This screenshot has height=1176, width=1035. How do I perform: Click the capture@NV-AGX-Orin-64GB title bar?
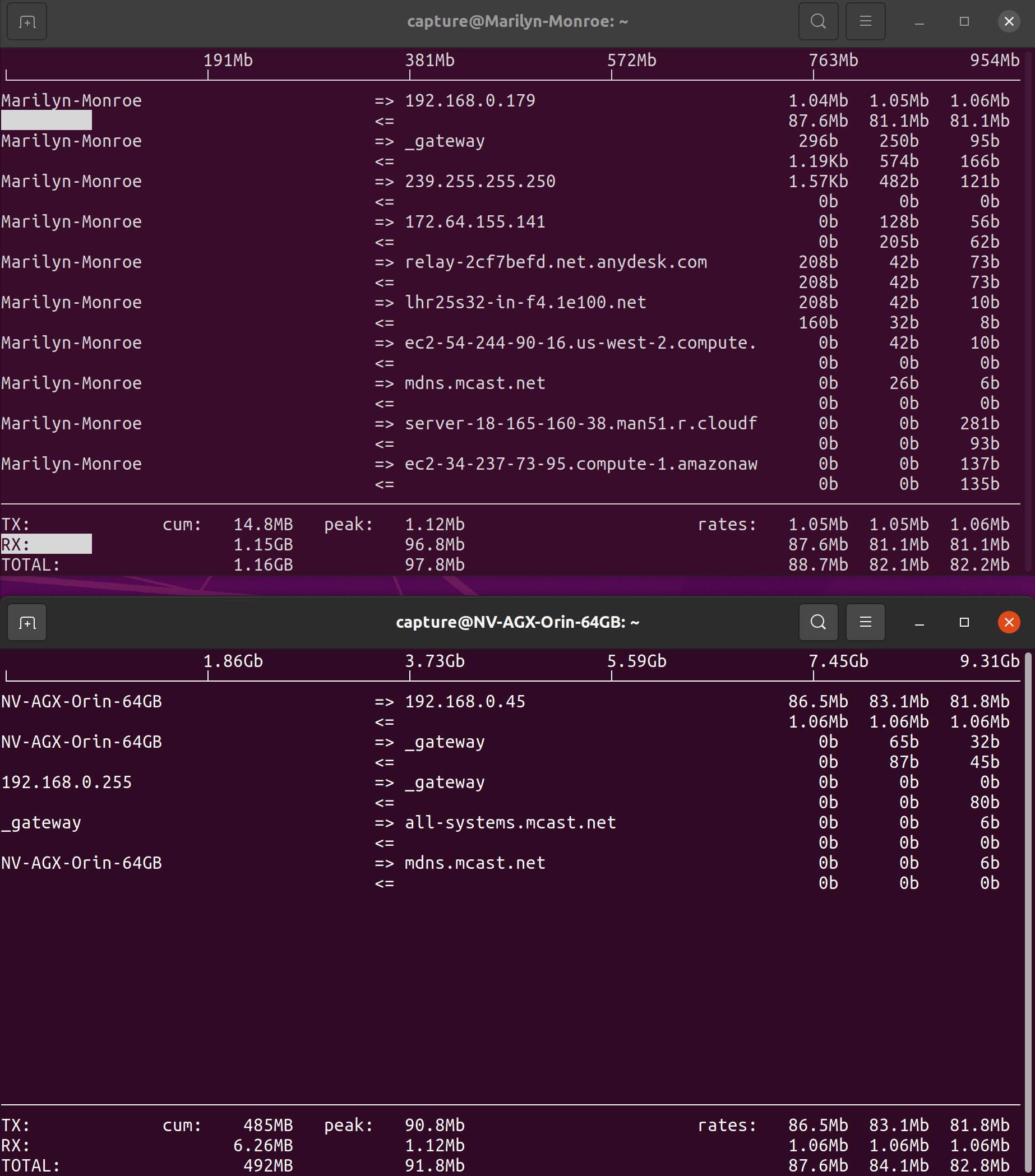(x=517, y=622)
